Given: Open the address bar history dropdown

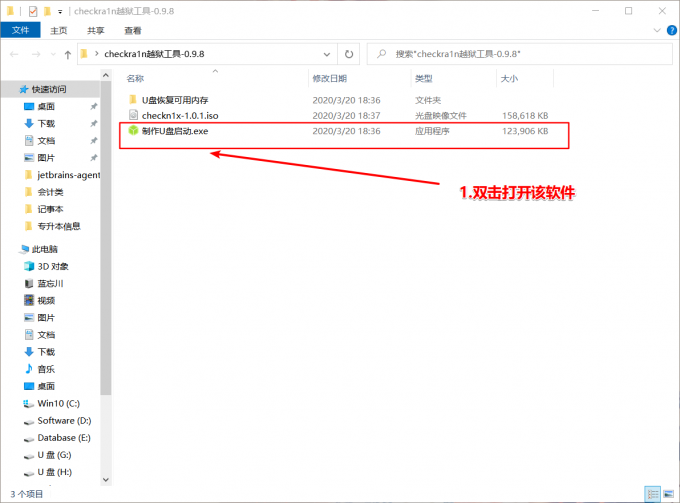Looking at the screenshot, I should pyautogui.click(x=327, y=54).
